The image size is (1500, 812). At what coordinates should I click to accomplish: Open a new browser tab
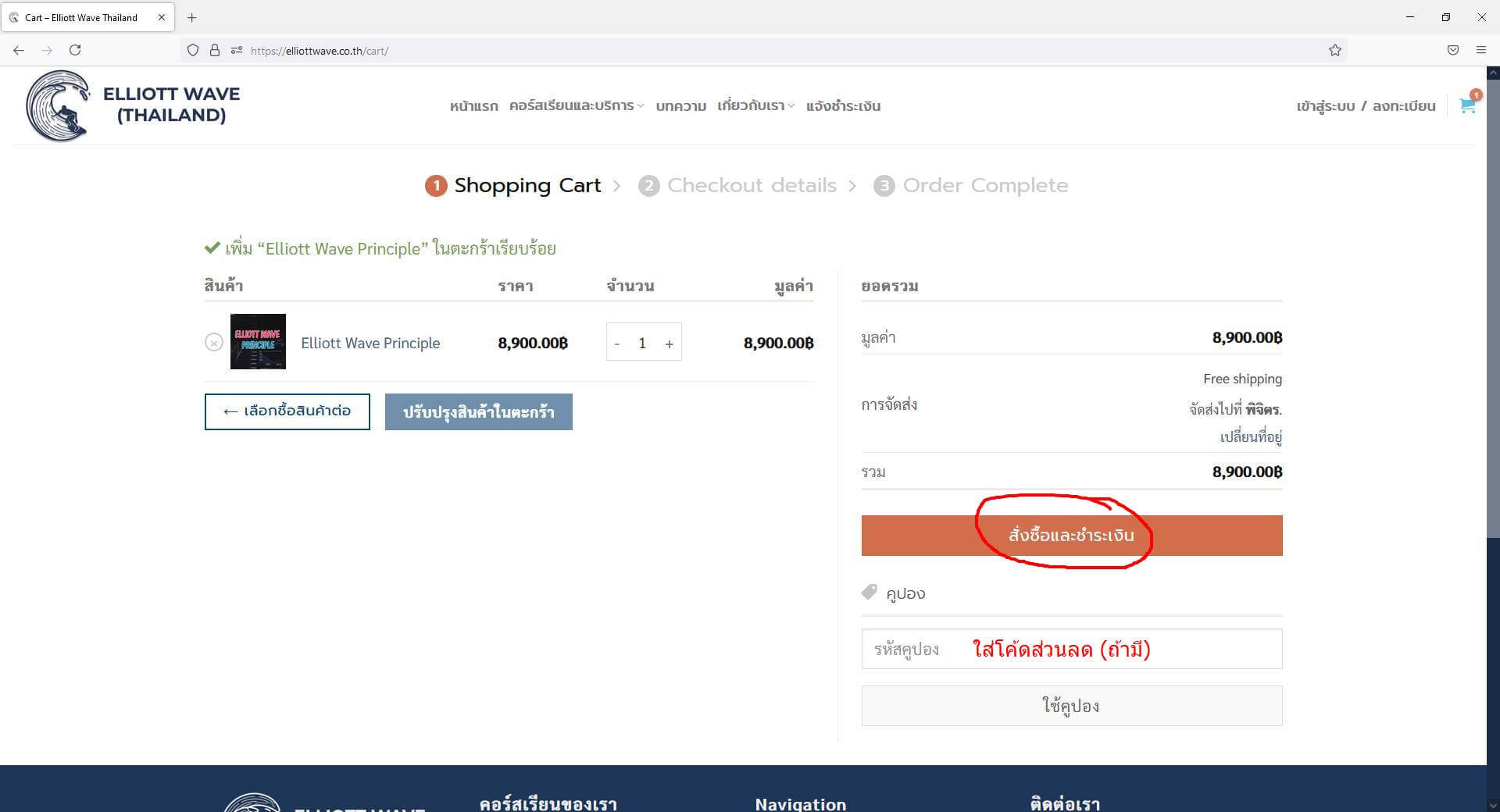(x=191, y=17)
